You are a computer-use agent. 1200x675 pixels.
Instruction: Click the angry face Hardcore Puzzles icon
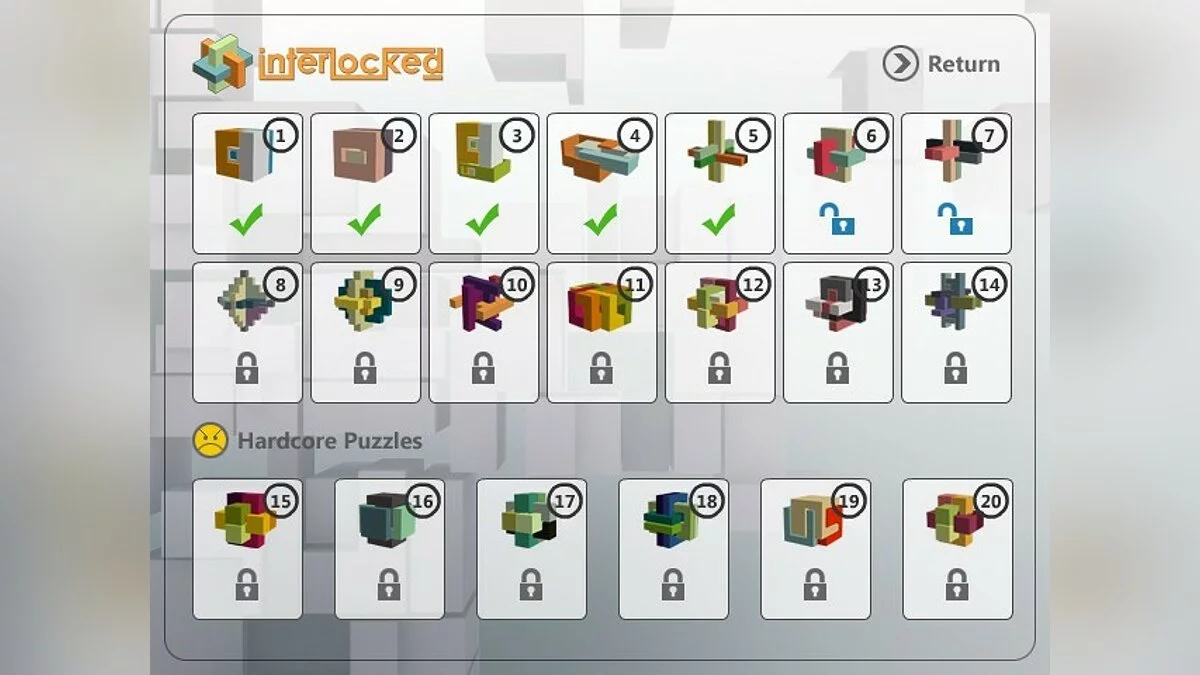(210, 441)
